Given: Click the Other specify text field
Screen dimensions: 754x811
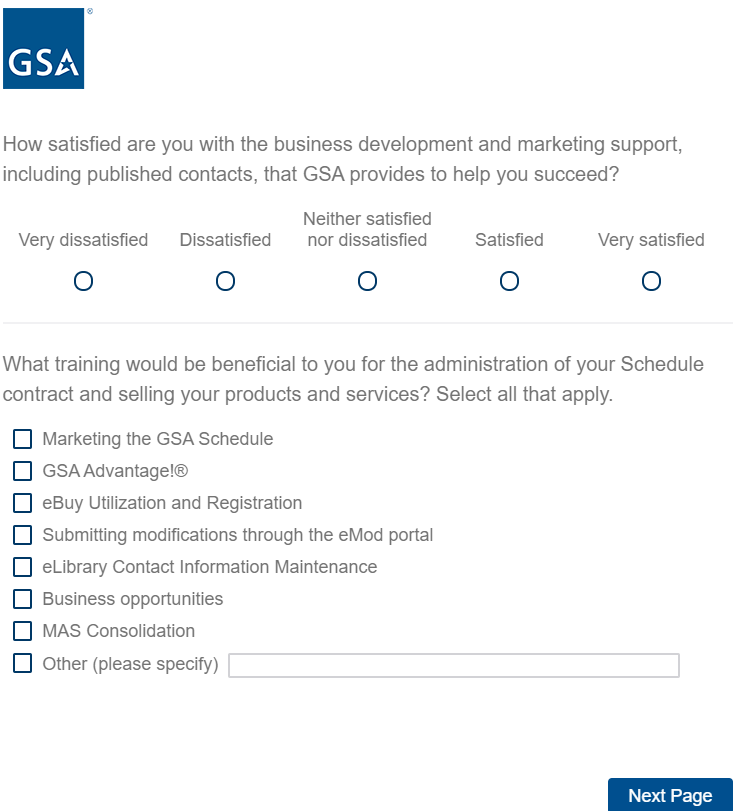Looking at the screenshot, I should tap(454, 665).
